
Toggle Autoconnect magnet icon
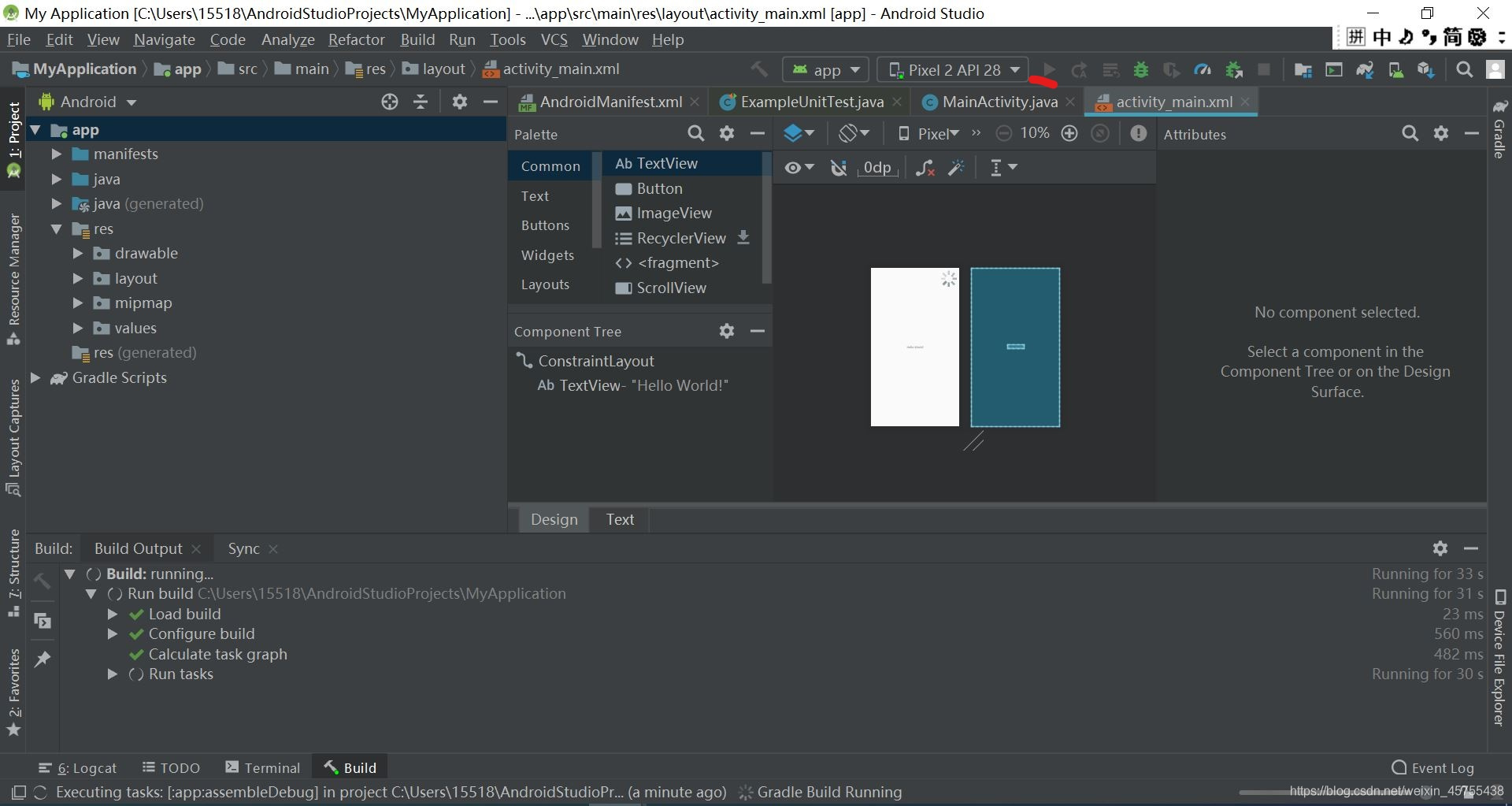pyautogui.click(x=839, y=168)
